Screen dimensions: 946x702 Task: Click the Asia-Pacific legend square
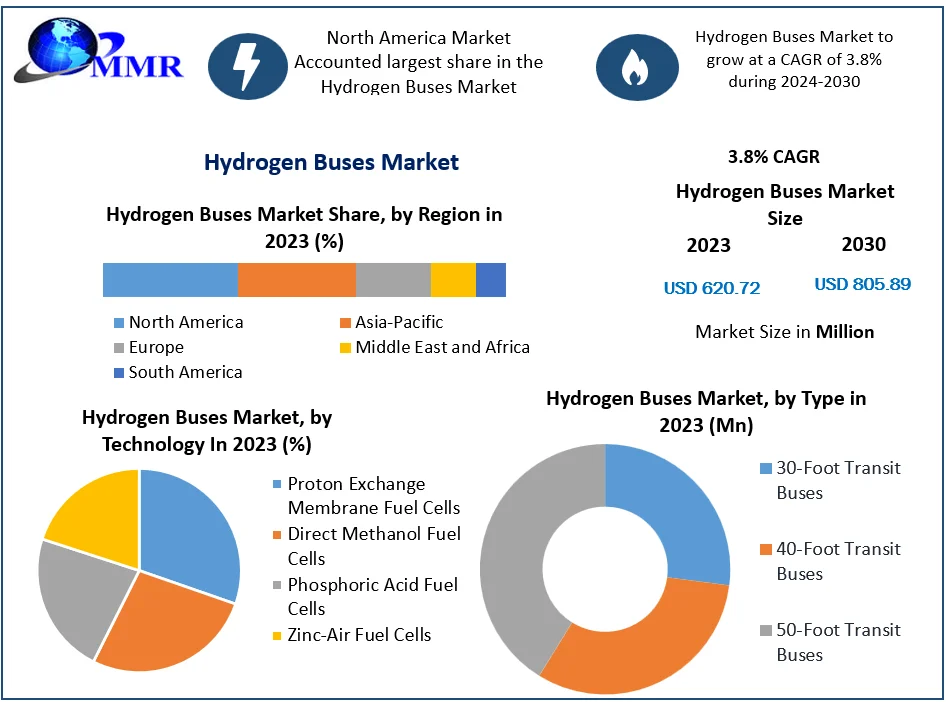(x=346, y=323)
